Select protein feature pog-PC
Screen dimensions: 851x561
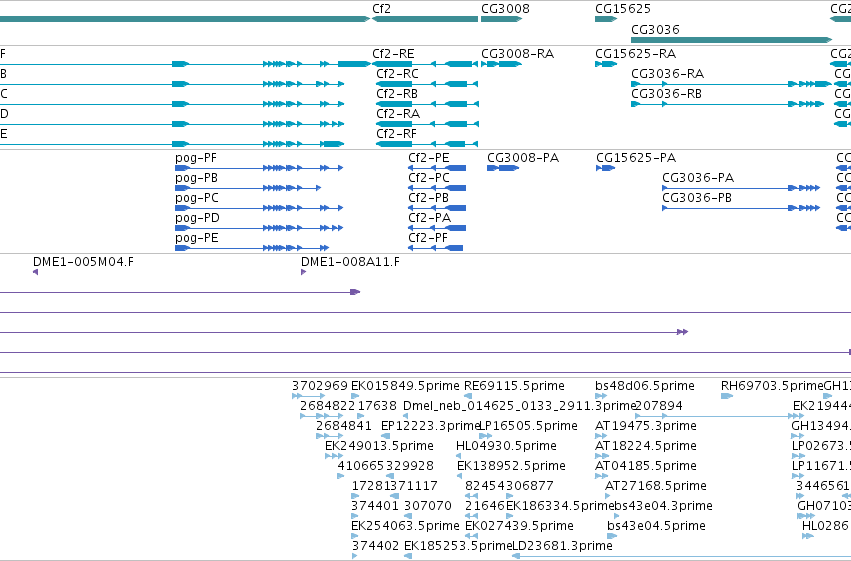coord(259,208)
